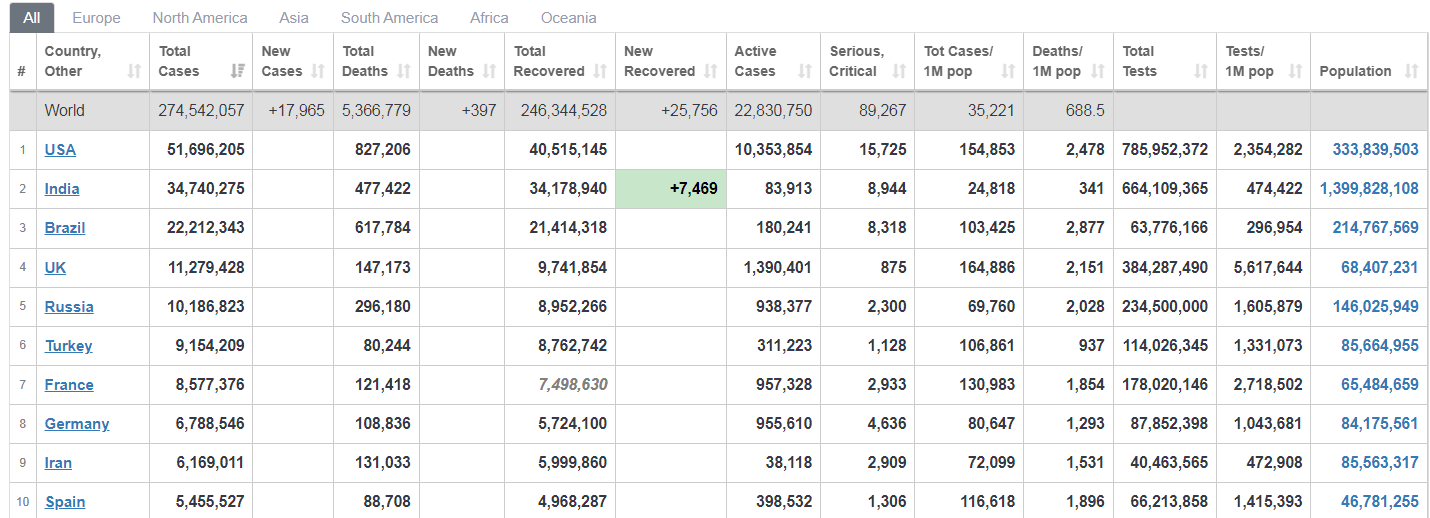Select World new cases +17,965 value
This screenshot has height=518, width=1430.
[296, 111]
